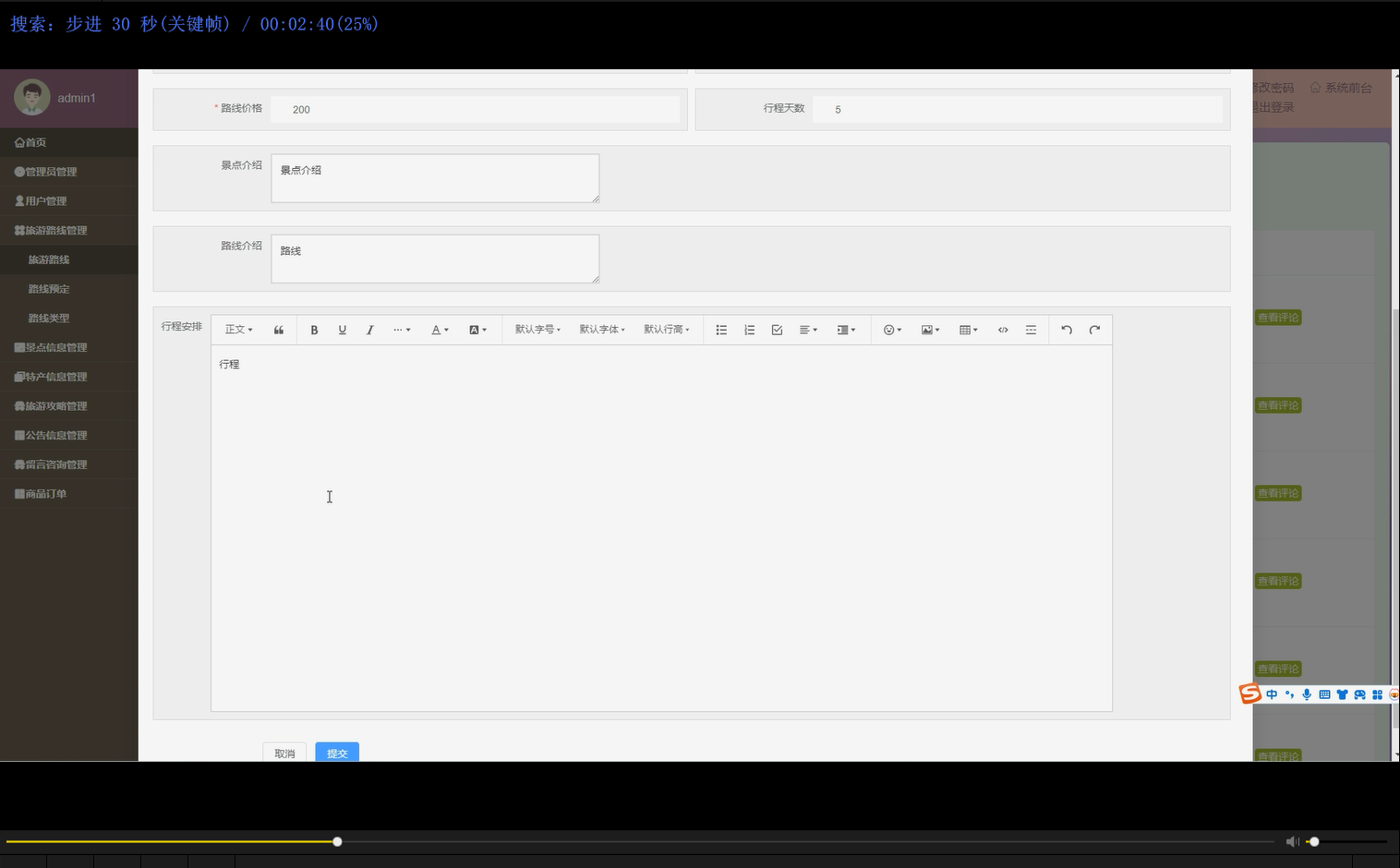Image resolution: width=1400 pixels, height=868 pixels.
Task: Redo the editor change
Action: [1094, 330]
